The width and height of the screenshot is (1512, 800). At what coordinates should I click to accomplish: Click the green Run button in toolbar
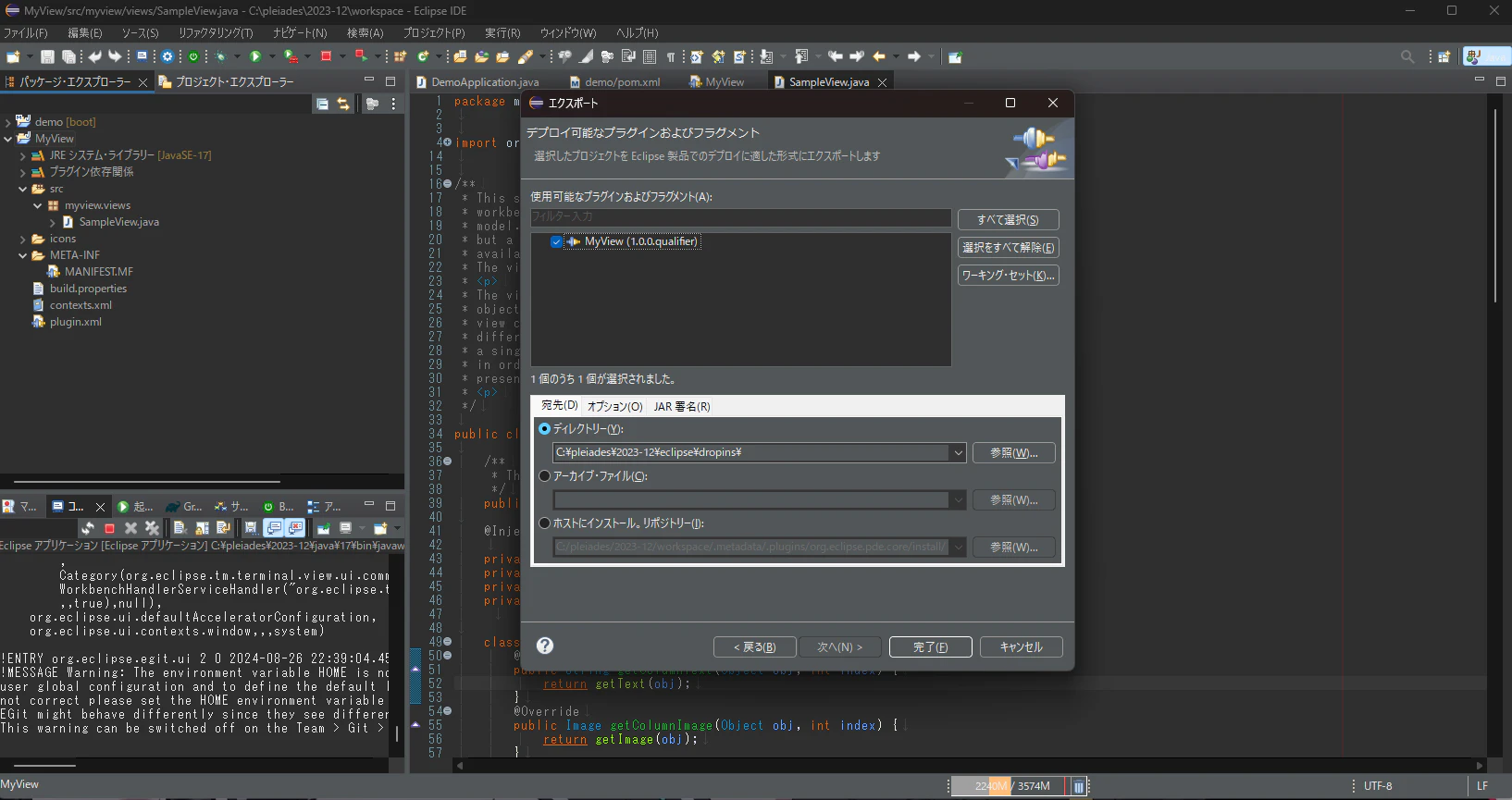pyautogui.click(x=255, y=56)
